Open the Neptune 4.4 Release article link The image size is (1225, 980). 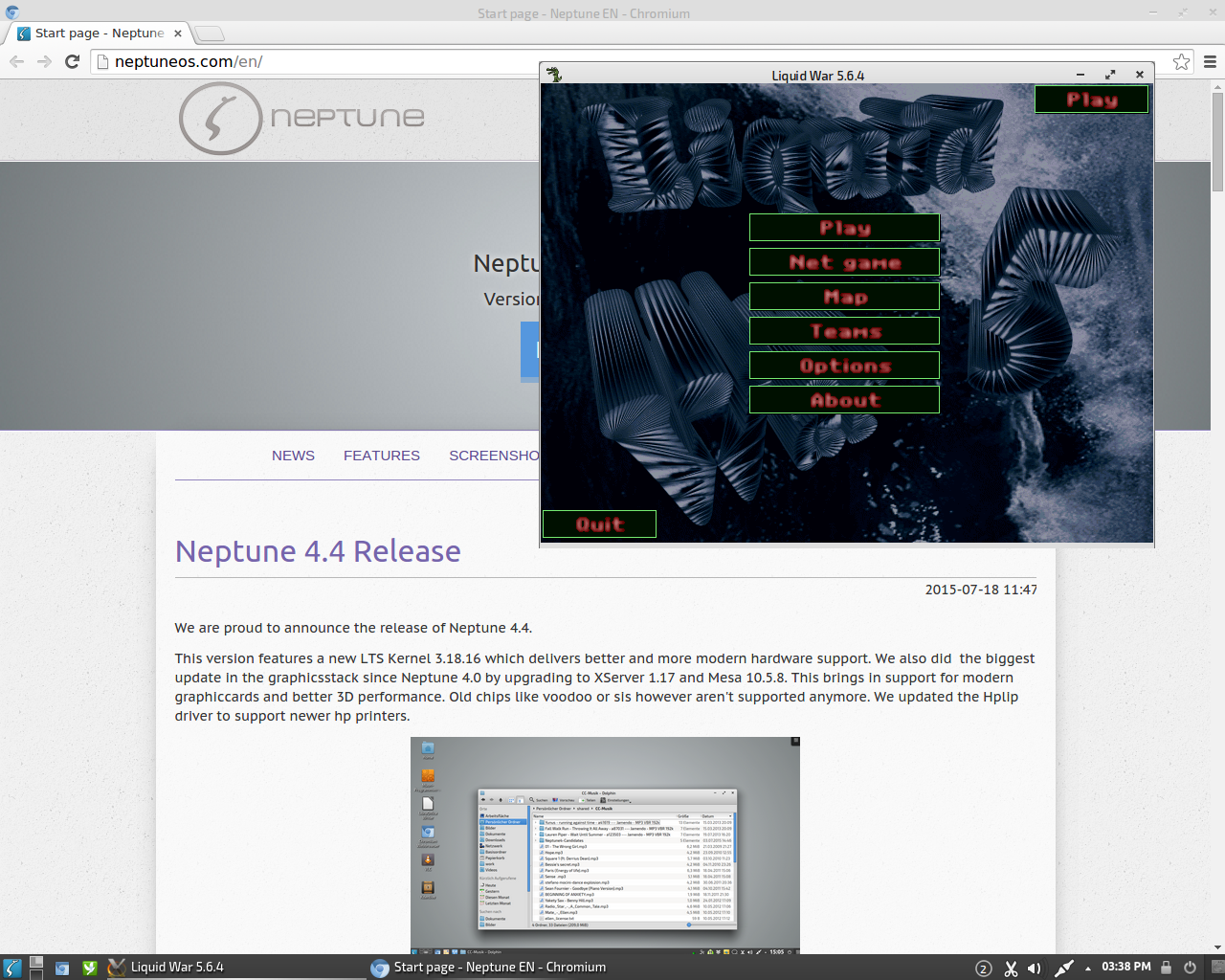[318, 551]
